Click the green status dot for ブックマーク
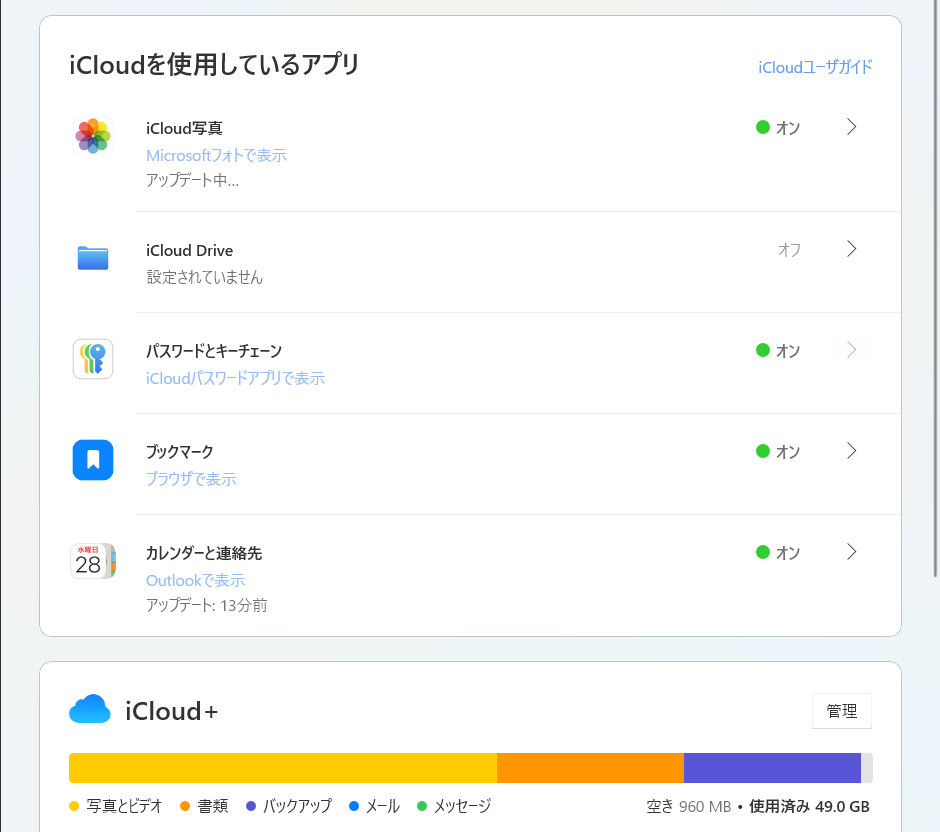The image size is (940, 832). click(763, 451)
